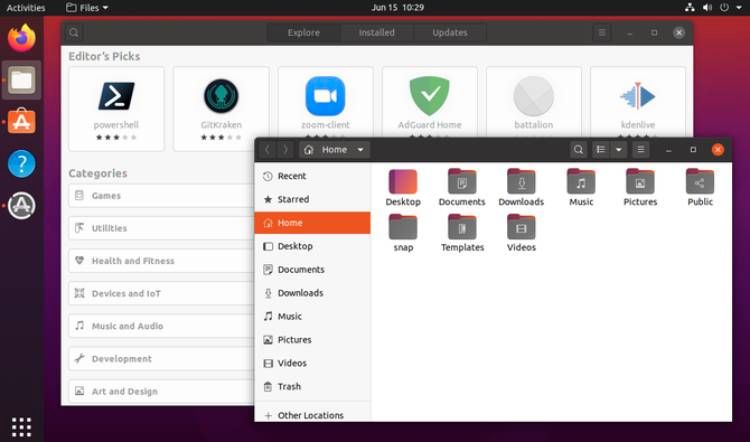Select Home in Files sidebar
750x442 pixels.
312,223
